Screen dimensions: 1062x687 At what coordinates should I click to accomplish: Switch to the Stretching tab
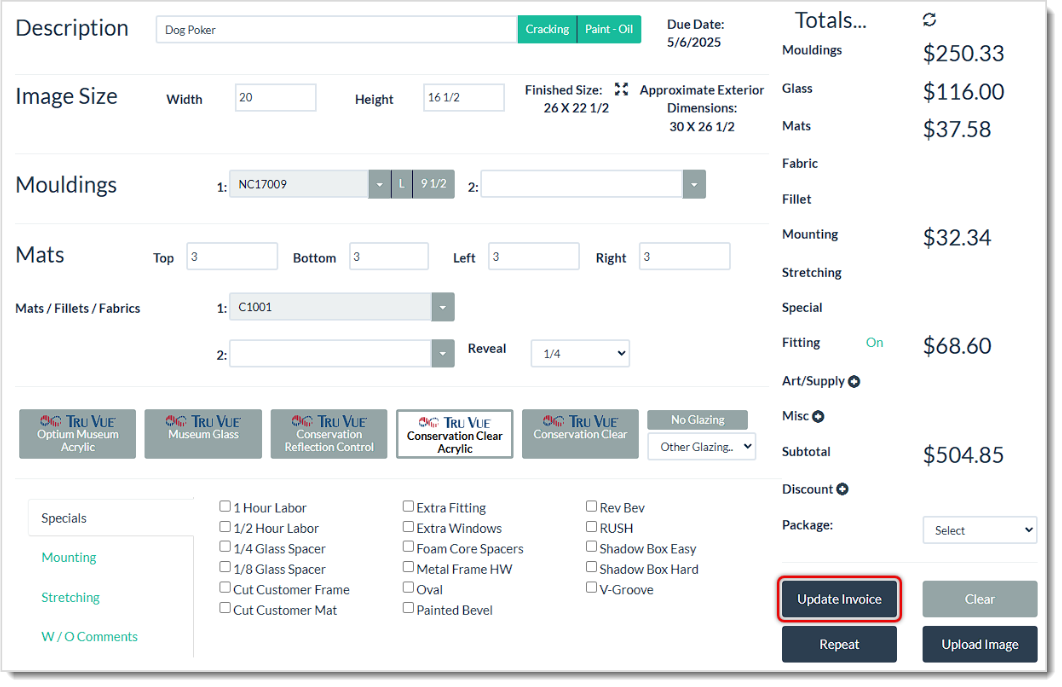pyautogui.click(x=70, y=597)
